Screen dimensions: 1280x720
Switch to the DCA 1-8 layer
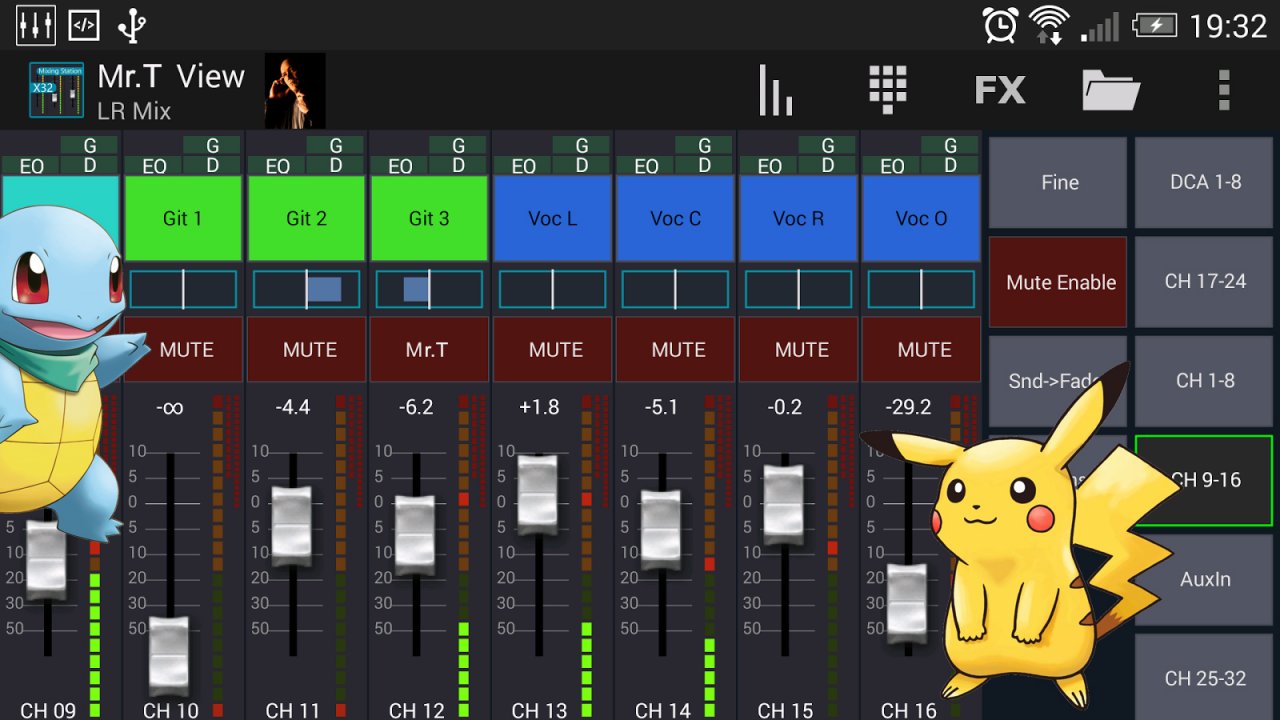(1205, 183)
